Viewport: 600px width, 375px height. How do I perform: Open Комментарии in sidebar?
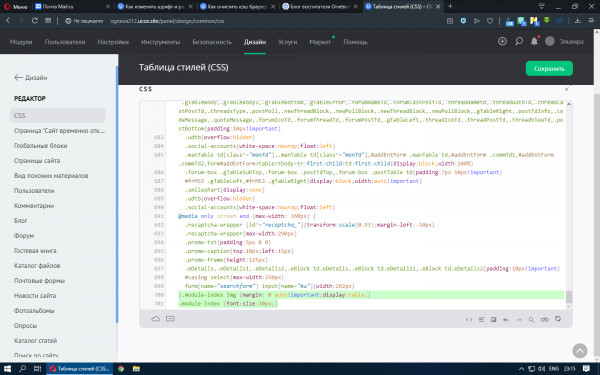pos(34,205)
